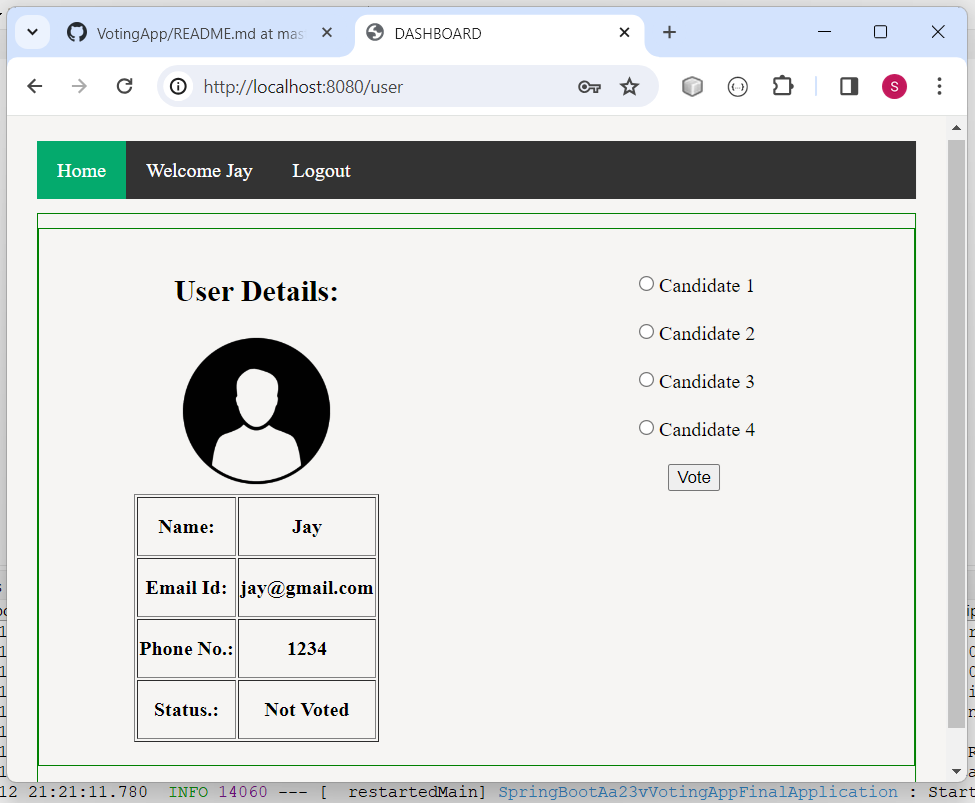Click the 'Status.:' table cell

(187, 709)
